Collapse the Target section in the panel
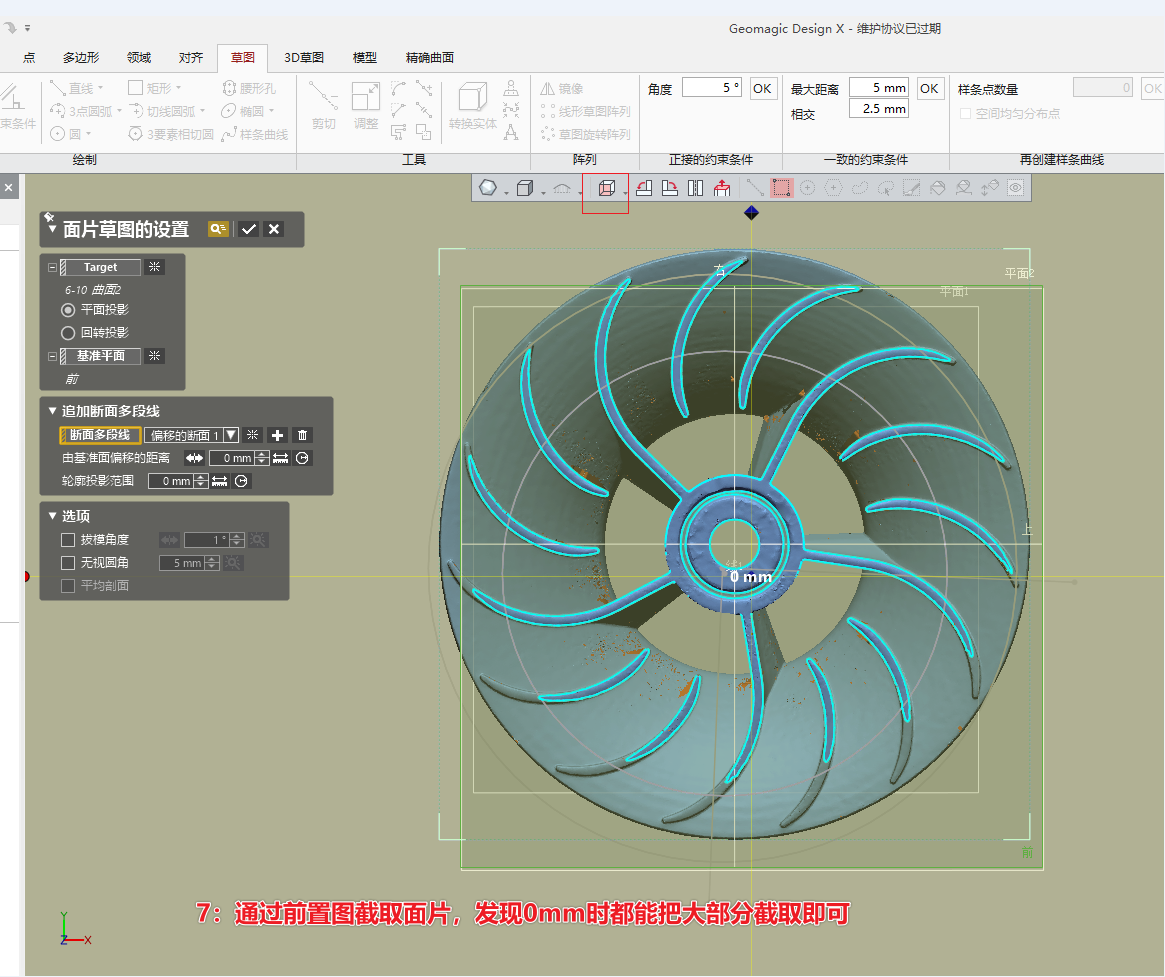Image resolution: width=1165 pixels, height=977 pixels. (x=51, y=267)
